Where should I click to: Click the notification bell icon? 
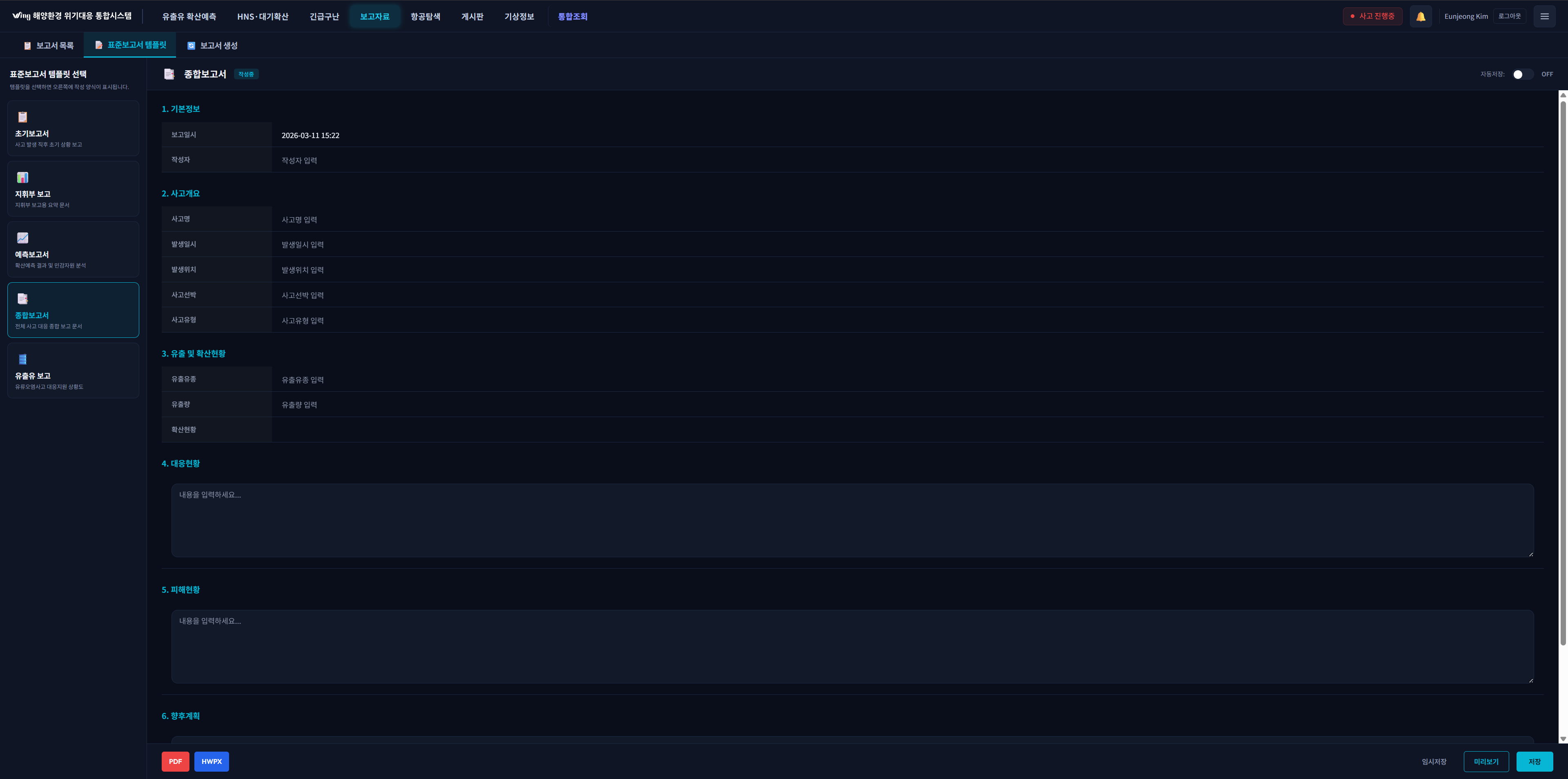click(x=1420, y=16)
